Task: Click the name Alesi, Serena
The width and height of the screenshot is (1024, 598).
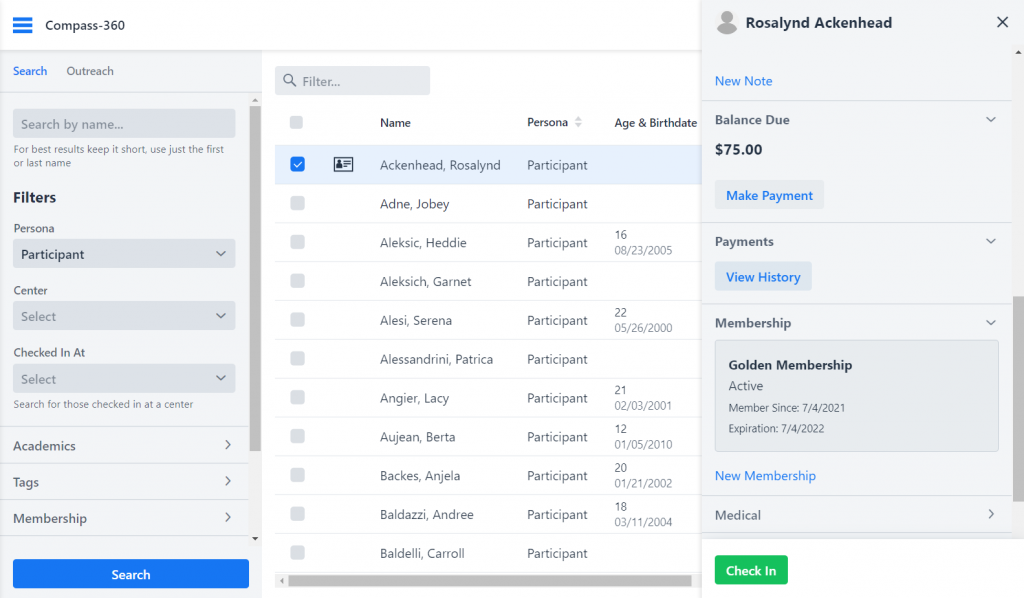Action: pos(416,321)
